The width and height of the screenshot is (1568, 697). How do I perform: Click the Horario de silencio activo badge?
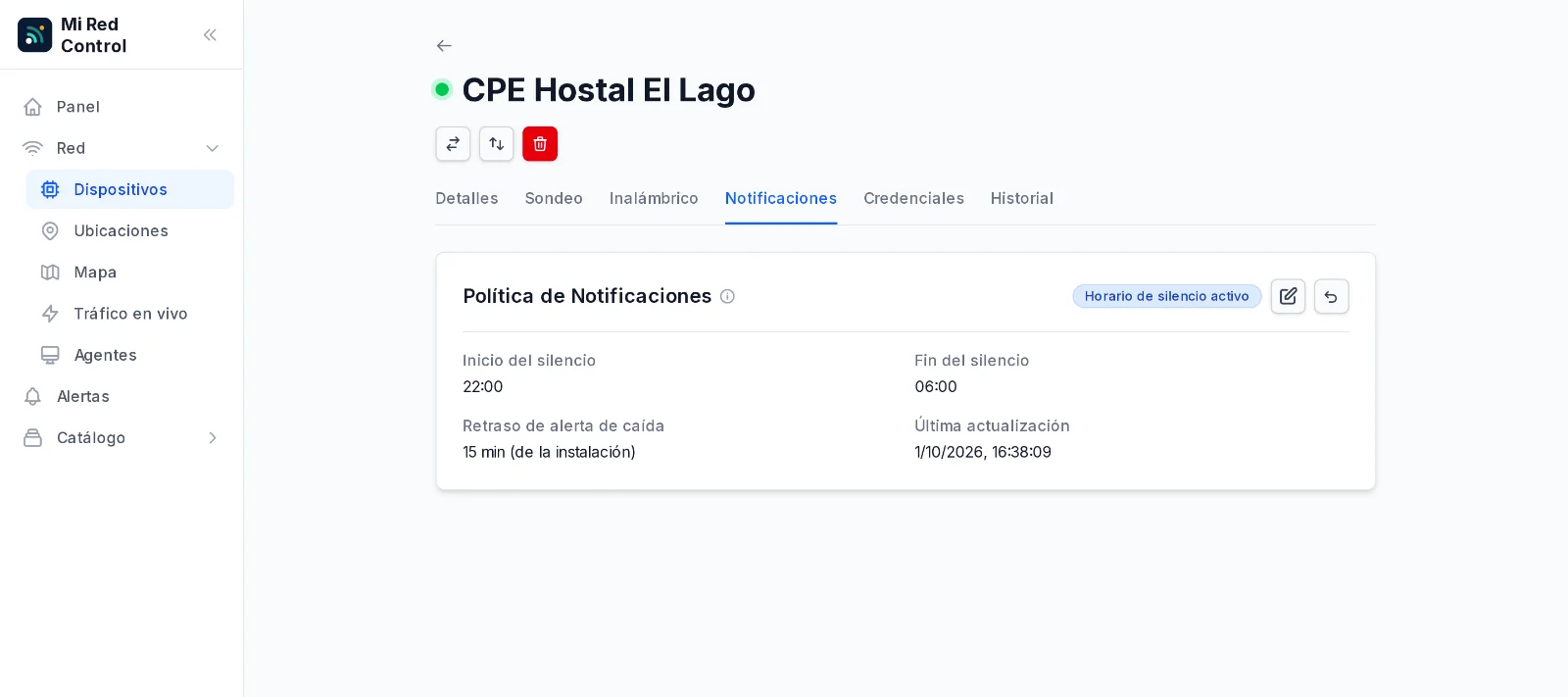point(1166,296)
